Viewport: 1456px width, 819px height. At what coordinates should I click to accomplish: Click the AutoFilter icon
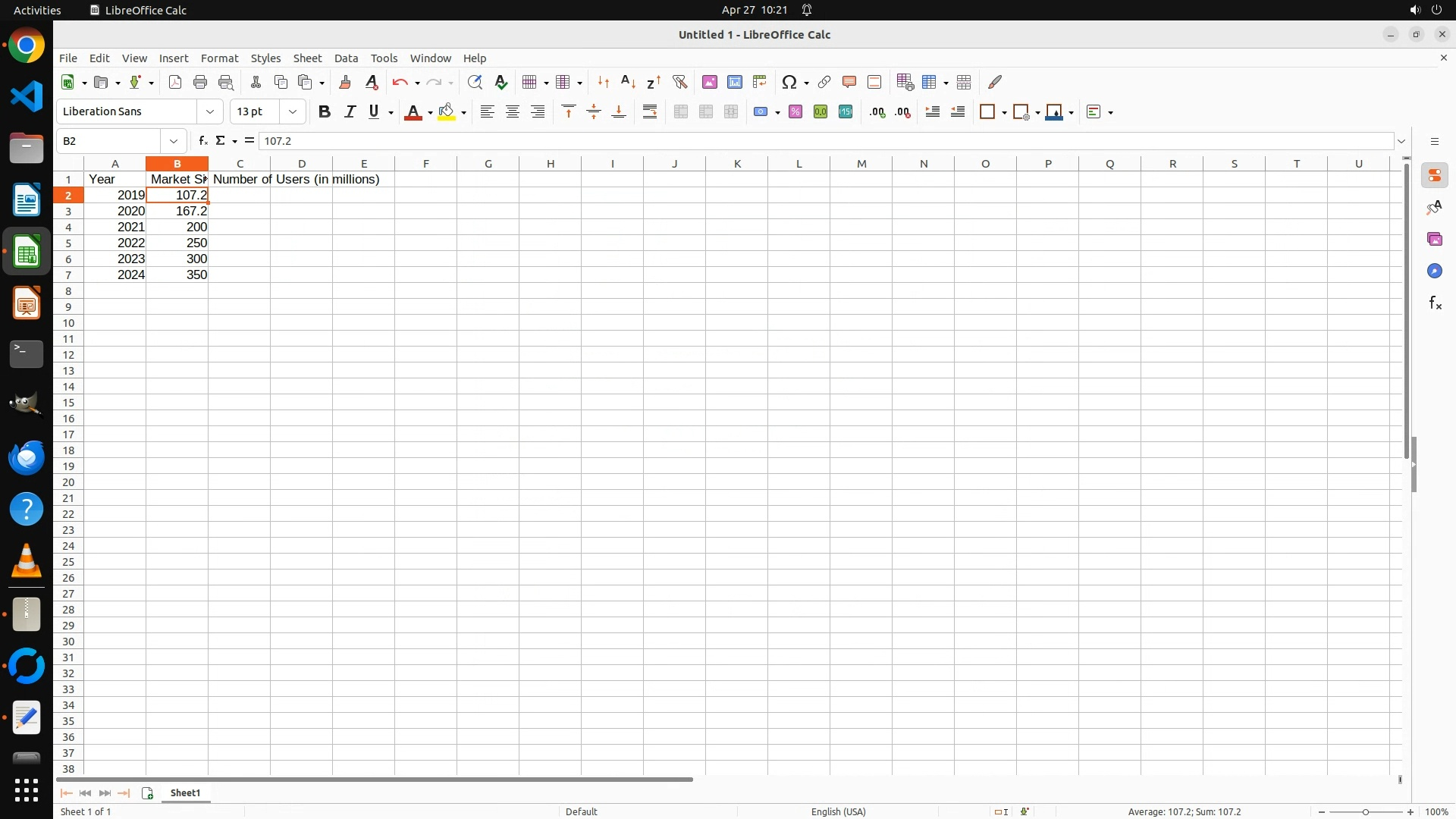679,82
